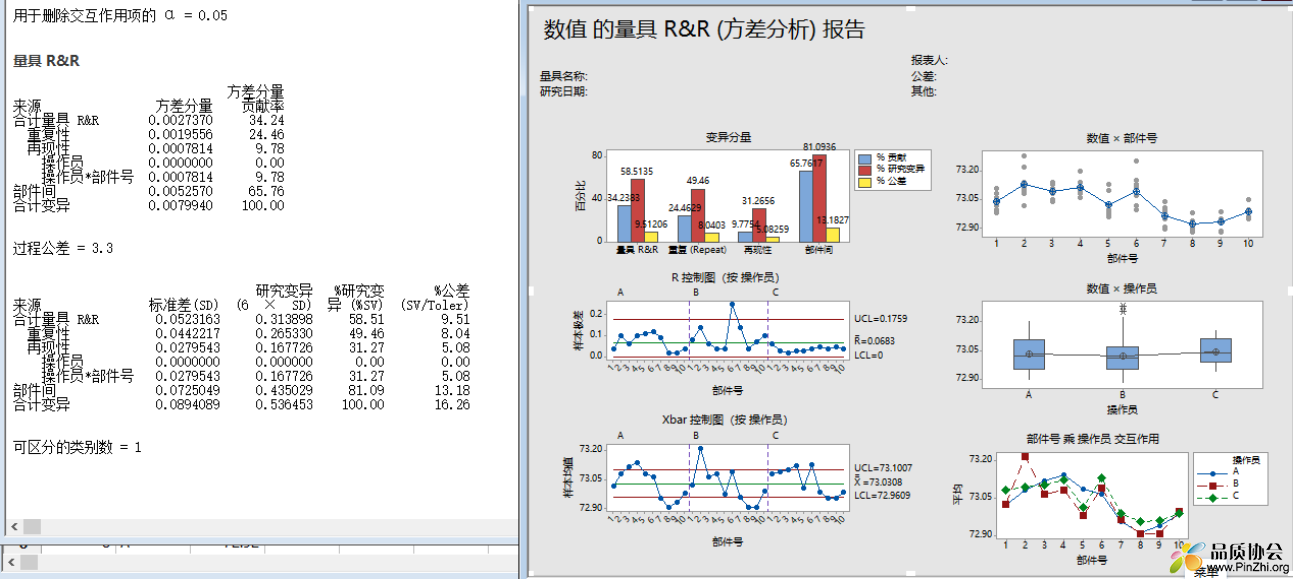The width and height of the screenshot is (1294, 579).
Task: Select the blue % 贡献 legend swatch
Action: 865,159
